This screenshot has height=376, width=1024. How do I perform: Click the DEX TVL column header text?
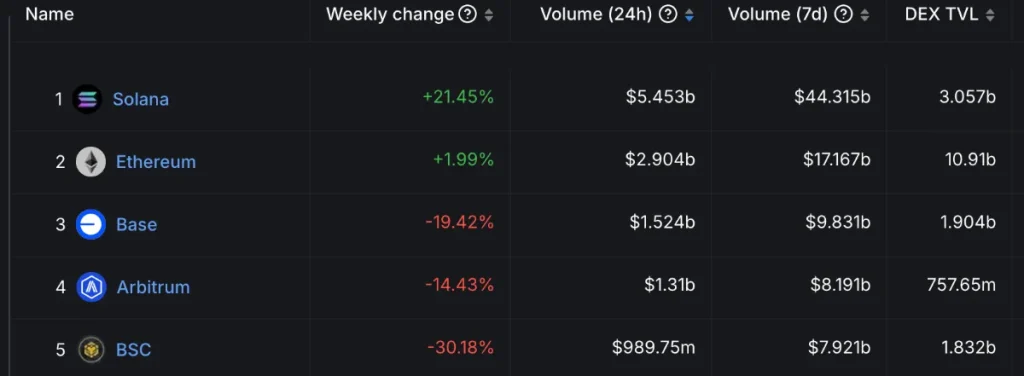tap(942, 14)
